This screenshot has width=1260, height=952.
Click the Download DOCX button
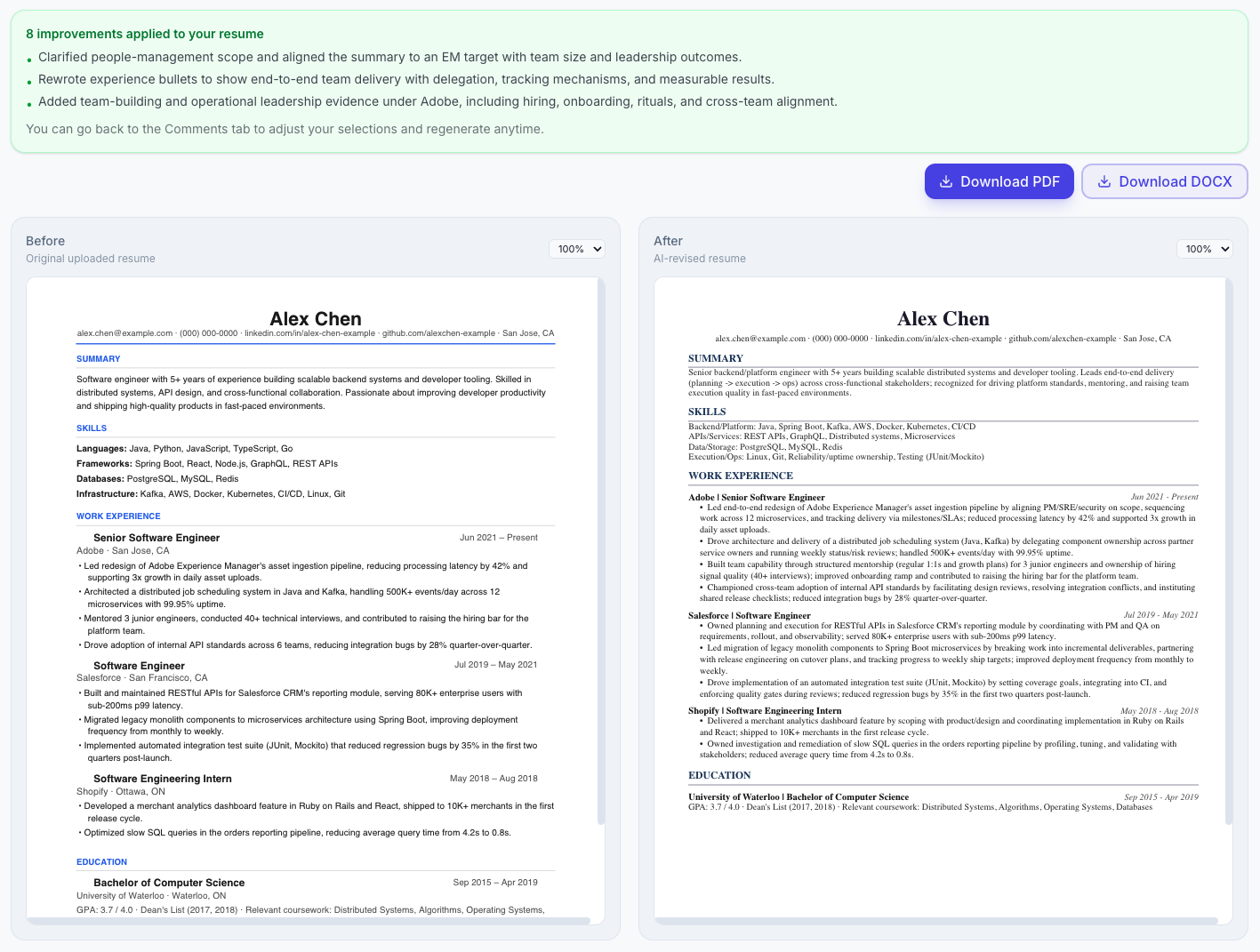coord(1165,181)
